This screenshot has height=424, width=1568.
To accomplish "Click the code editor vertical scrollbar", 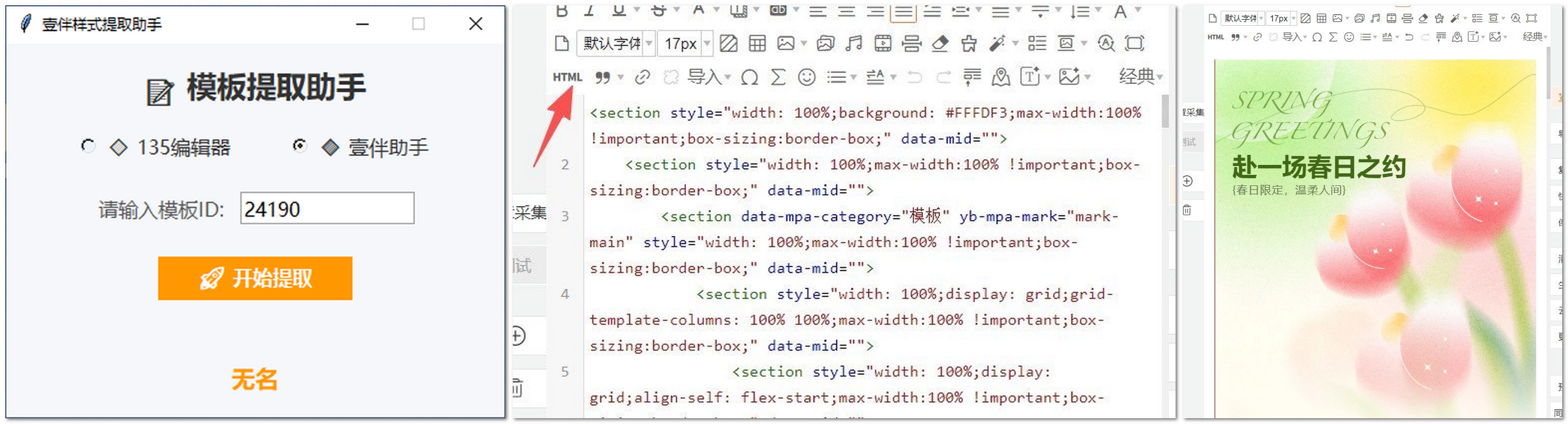I will (x=1165, y=111).
